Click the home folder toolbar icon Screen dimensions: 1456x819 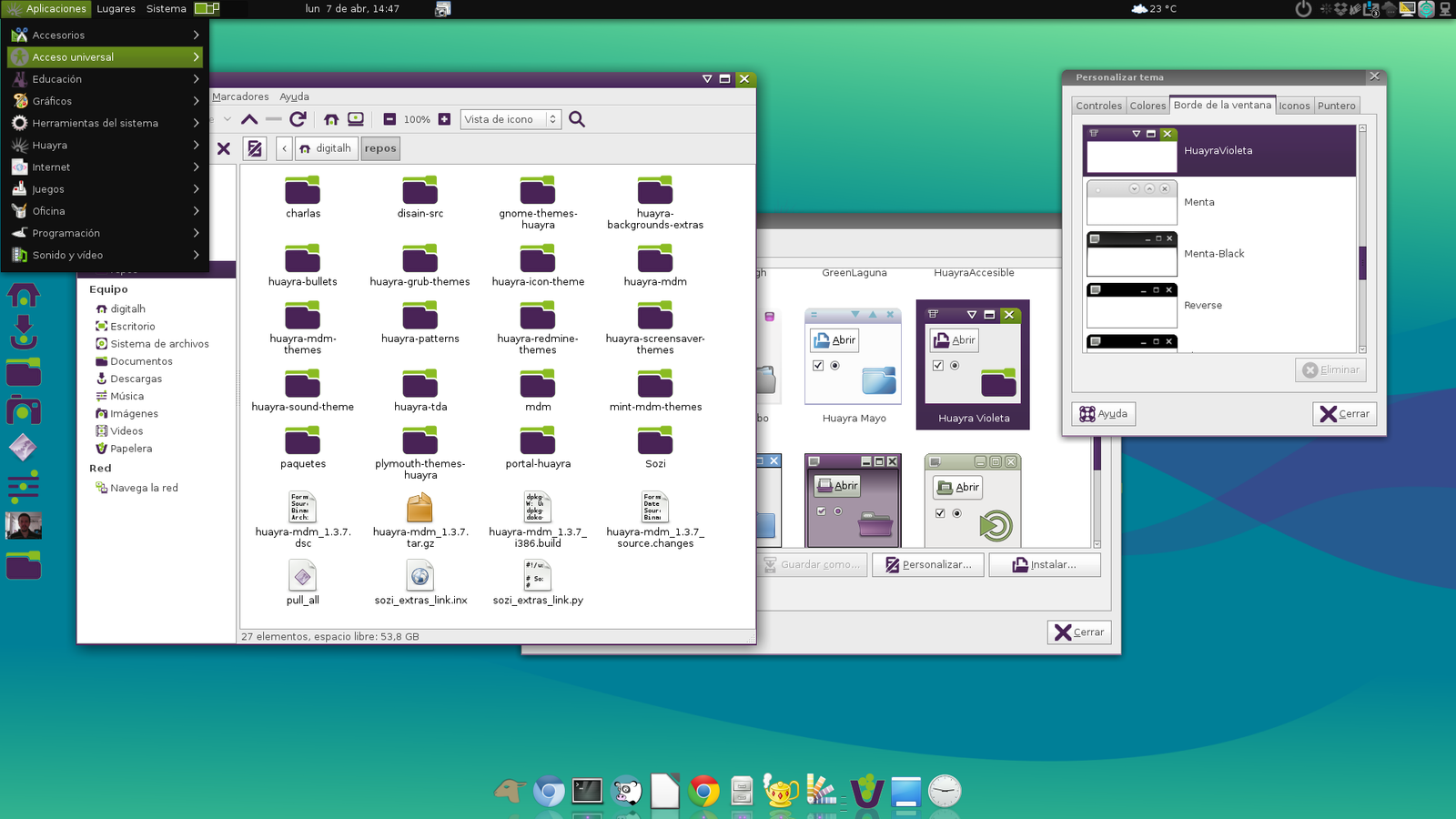coord(331,119)
